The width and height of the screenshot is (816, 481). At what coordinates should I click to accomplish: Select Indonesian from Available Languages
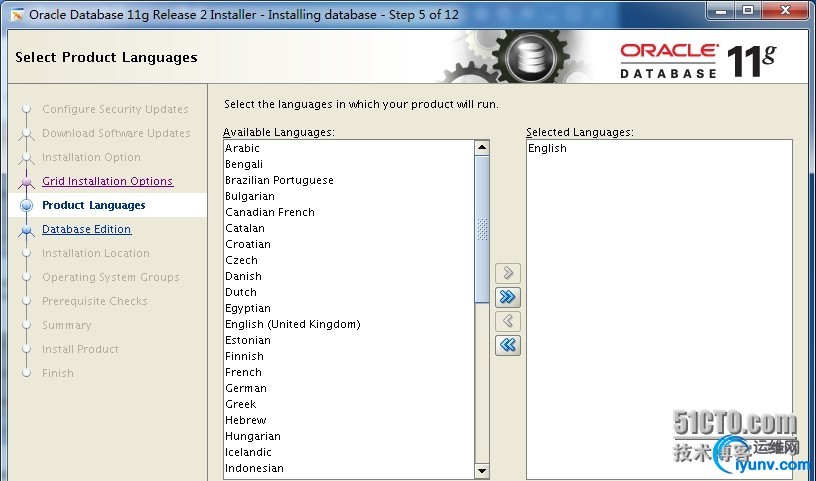(x=349, y=469)
